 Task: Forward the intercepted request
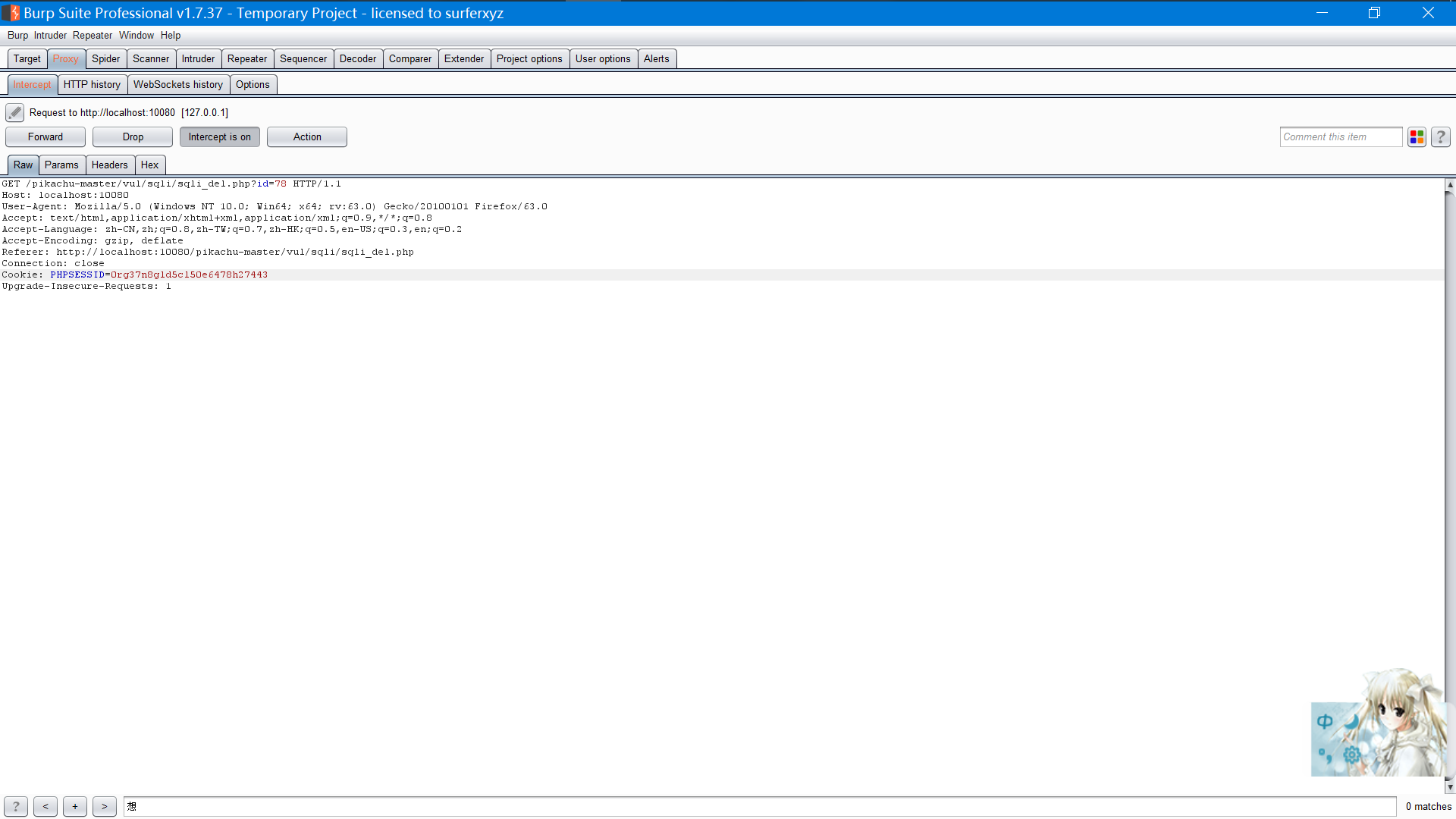coord(45,137)
